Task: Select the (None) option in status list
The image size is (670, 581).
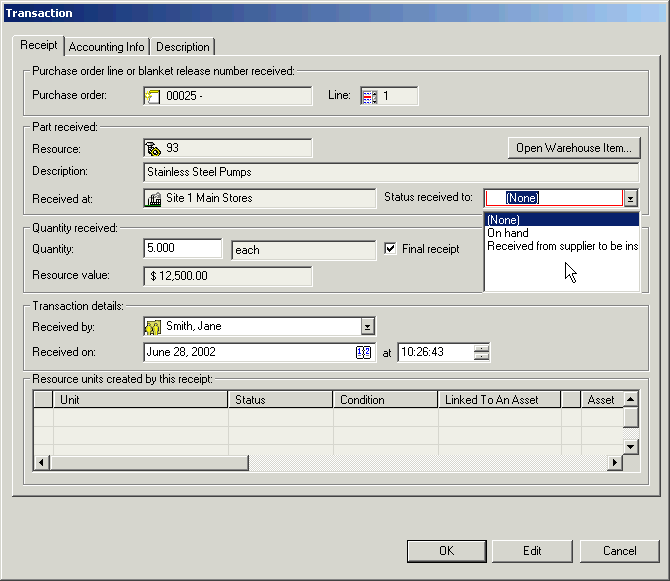Action: point(504,220)
